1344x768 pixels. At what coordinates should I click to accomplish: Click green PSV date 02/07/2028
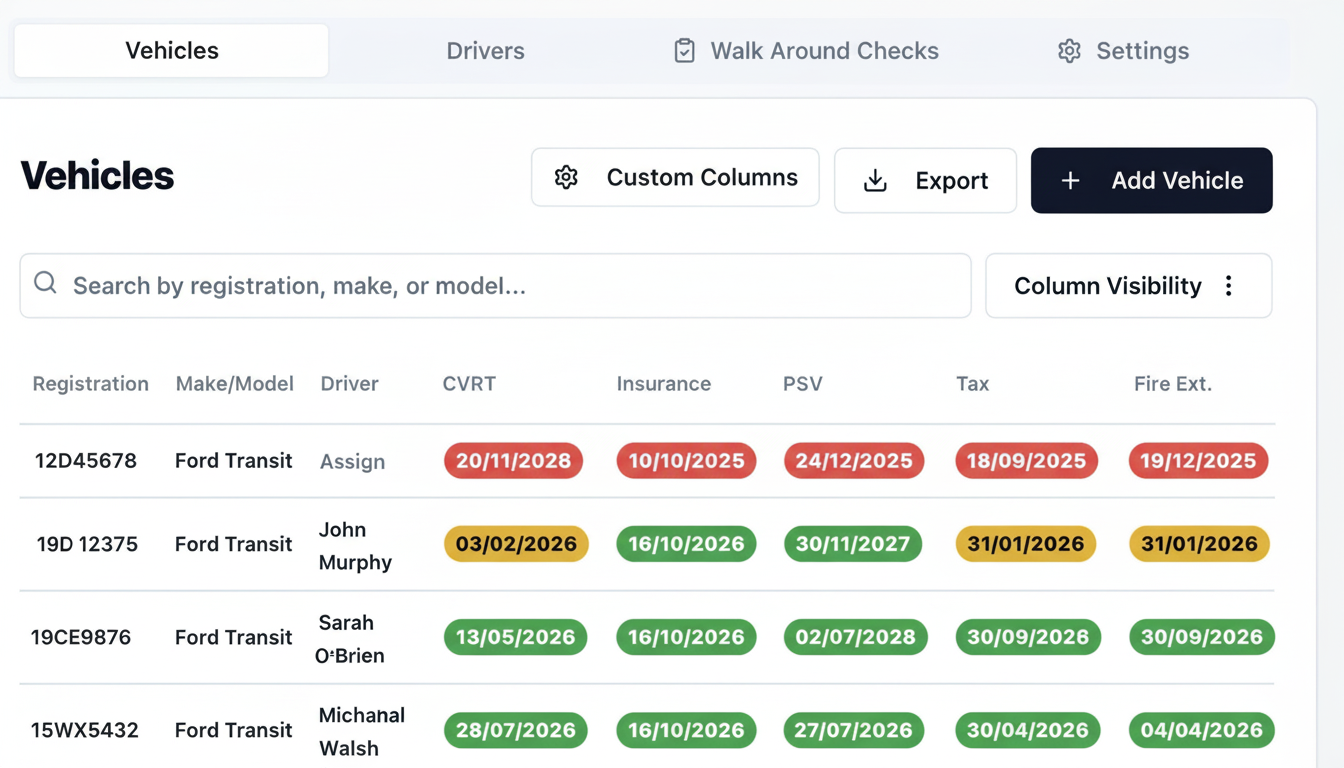click(855, 637)
